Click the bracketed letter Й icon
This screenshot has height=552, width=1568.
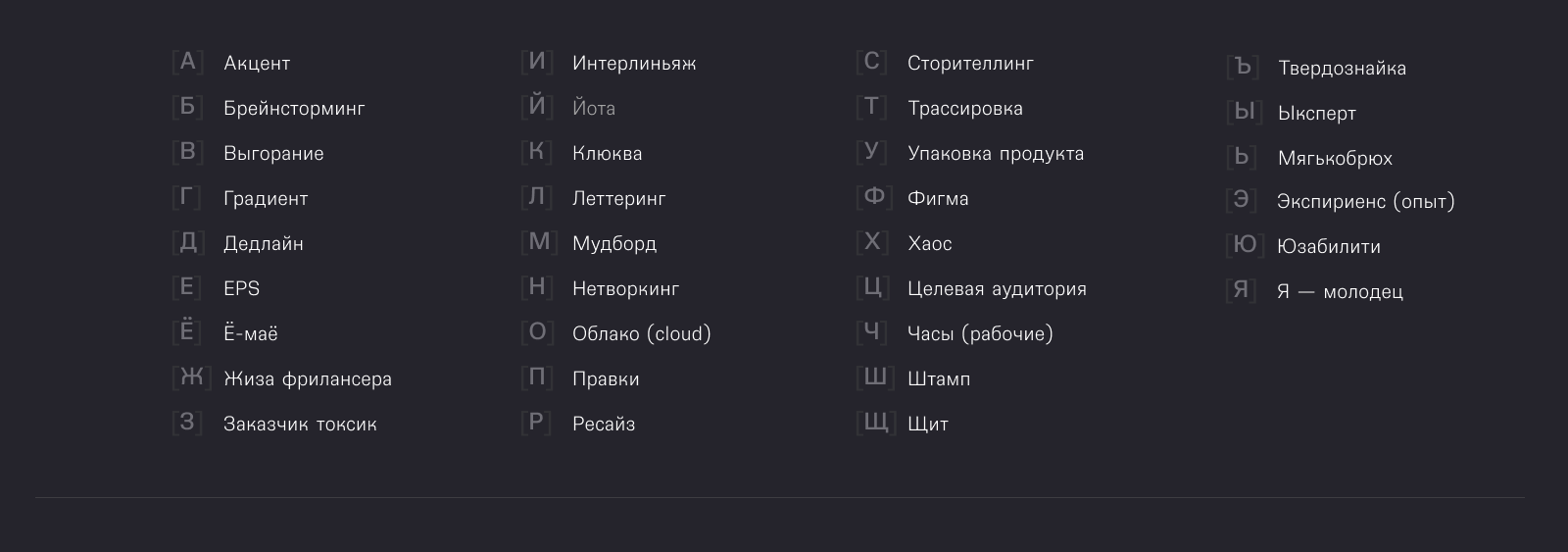pos(537,106)
